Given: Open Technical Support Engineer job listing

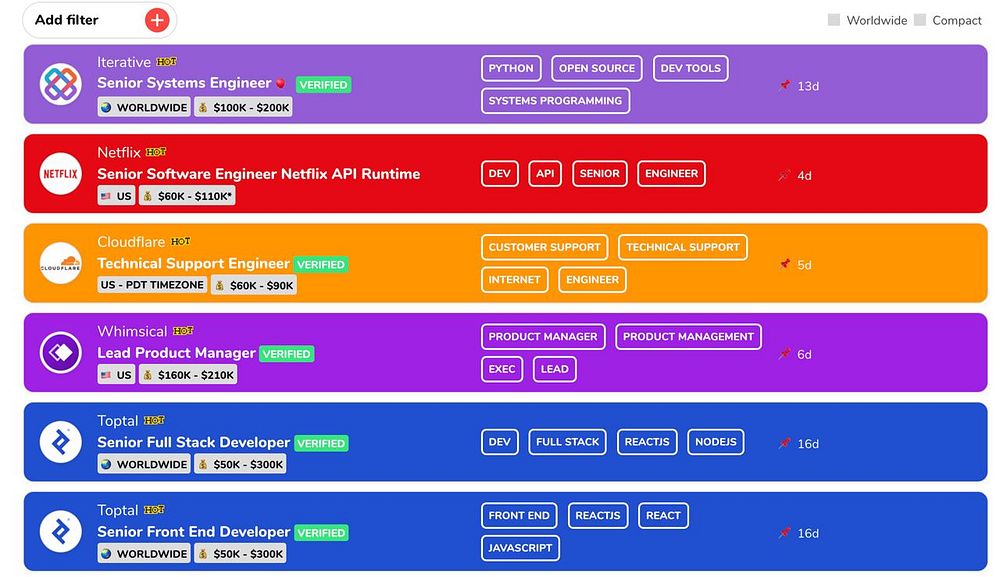Looking at the screenshot, I should tap(193, 263).
